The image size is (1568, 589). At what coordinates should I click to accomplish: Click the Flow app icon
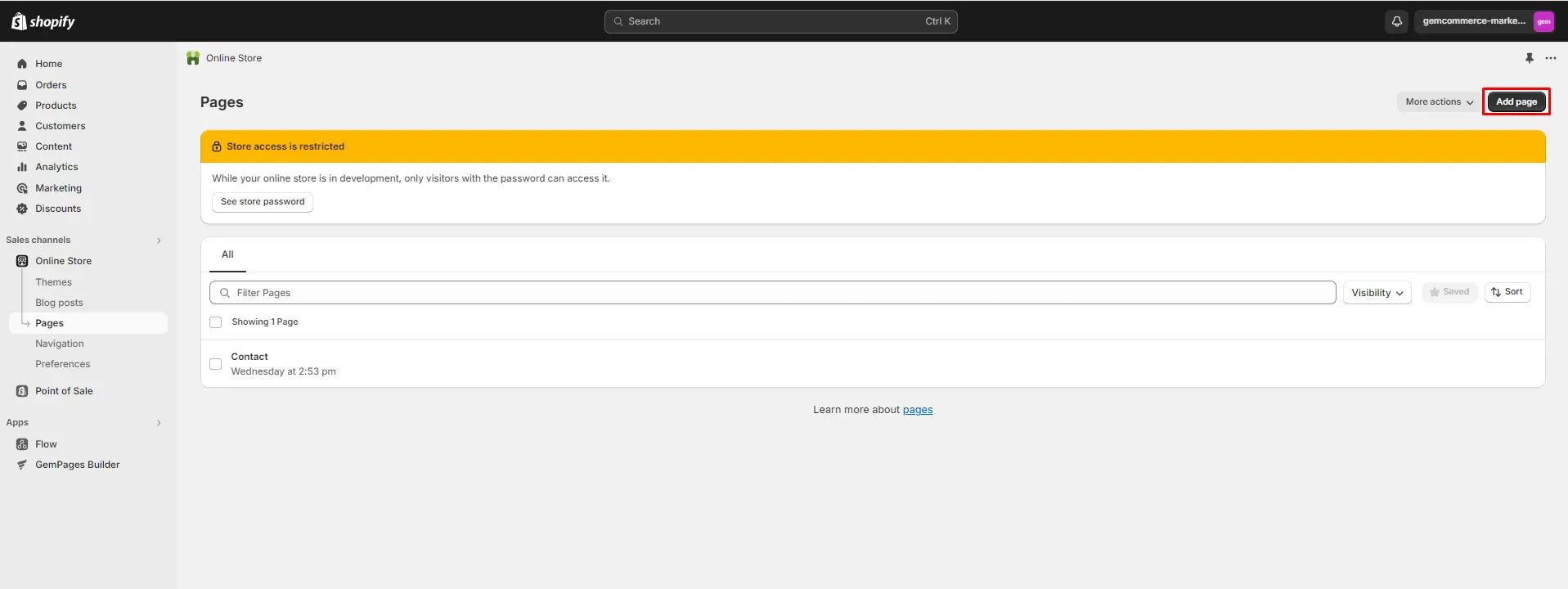point(22,444)
